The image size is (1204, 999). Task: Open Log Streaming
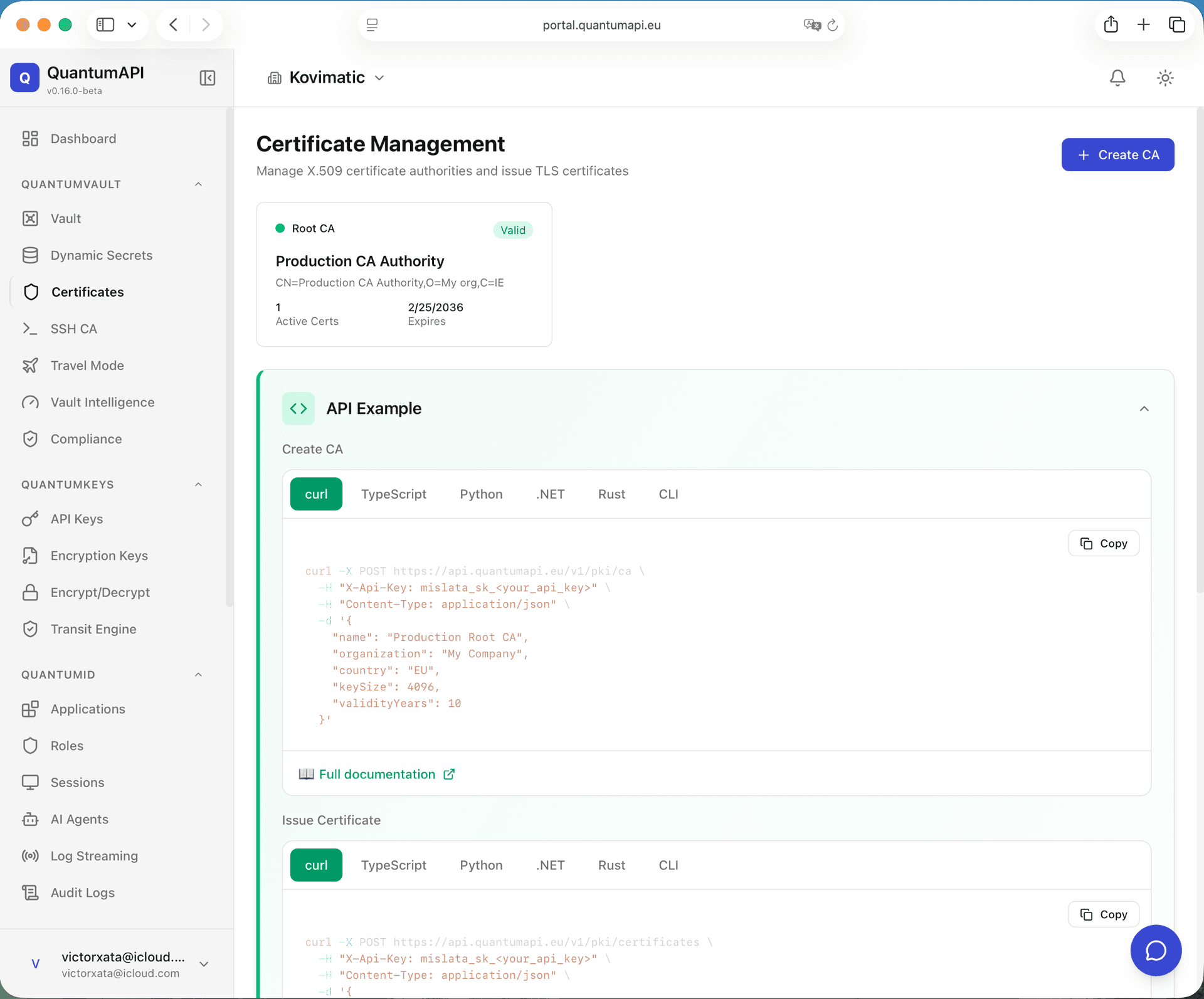(93, 855)
